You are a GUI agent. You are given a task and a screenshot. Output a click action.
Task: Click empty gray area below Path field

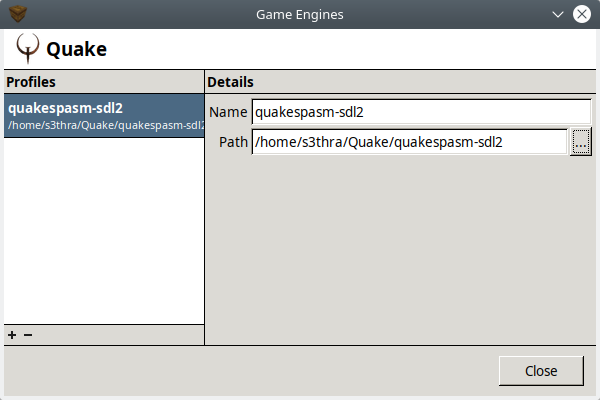click(x=400, y=249)
